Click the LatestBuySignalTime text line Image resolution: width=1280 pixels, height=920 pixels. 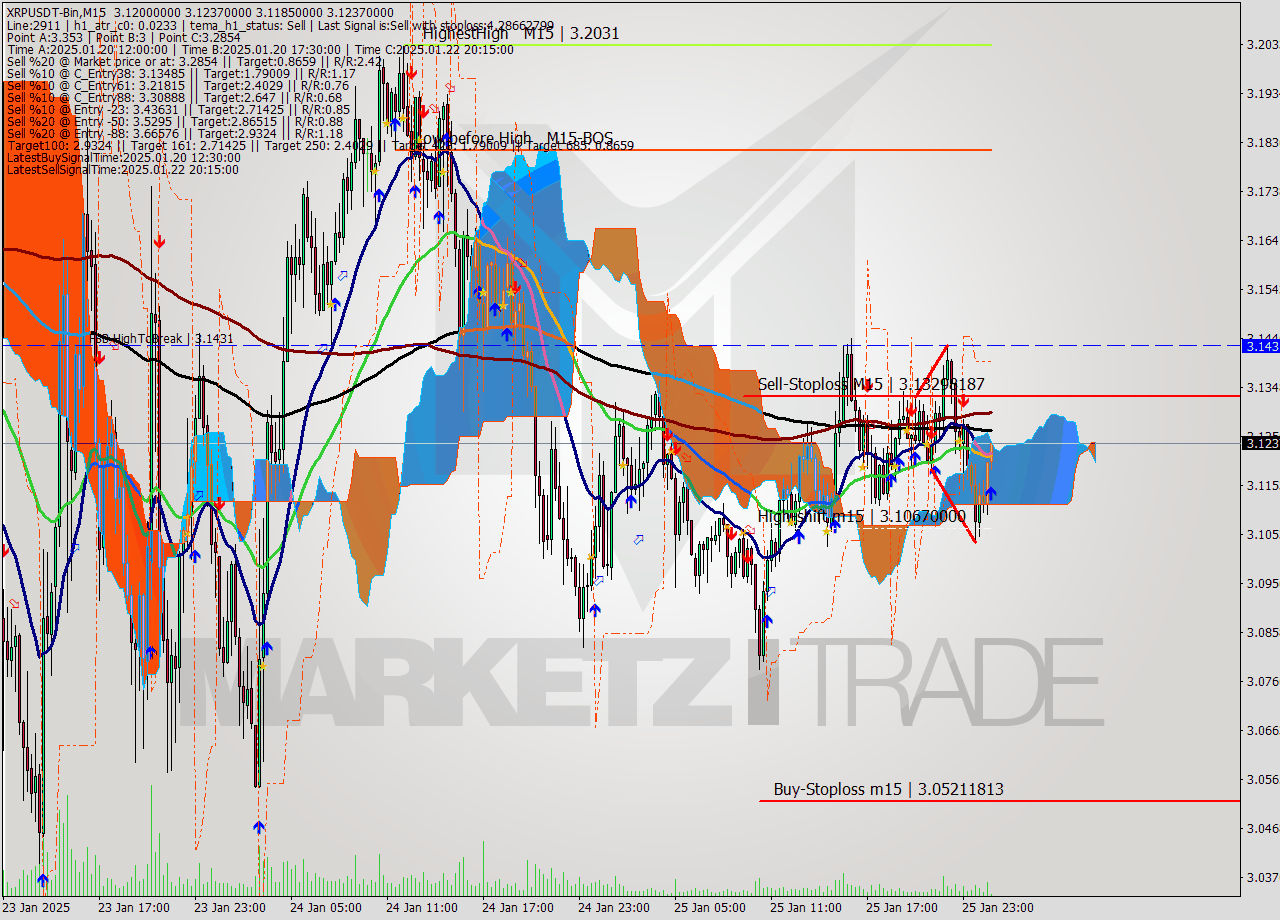tap(123, 157)
